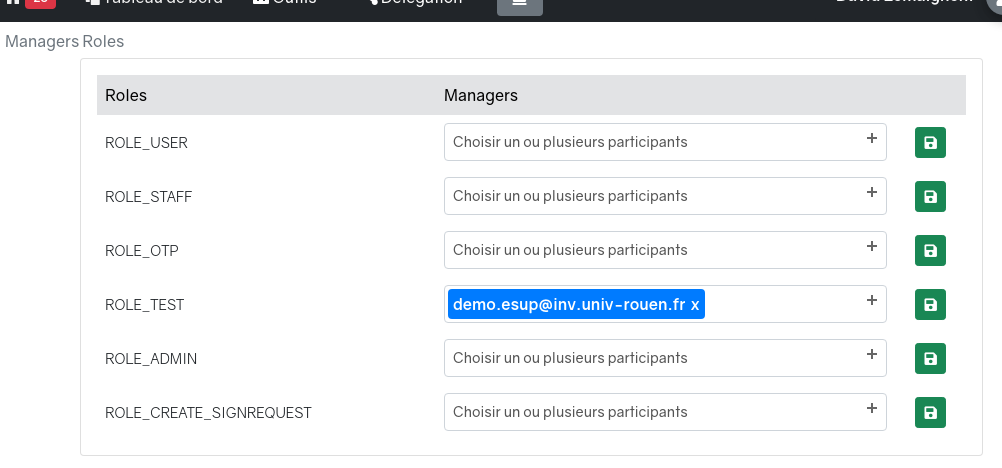Expand ROLE_USER participants plus sign
The width and height of the screenshot is (1002, 468).
tap(871, 139)
